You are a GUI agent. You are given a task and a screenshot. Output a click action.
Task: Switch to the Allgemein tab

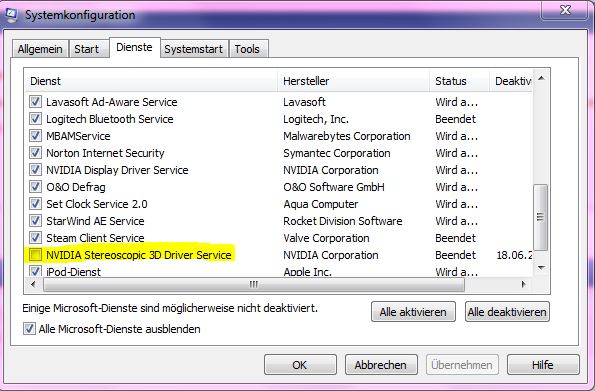coord(40,49)
